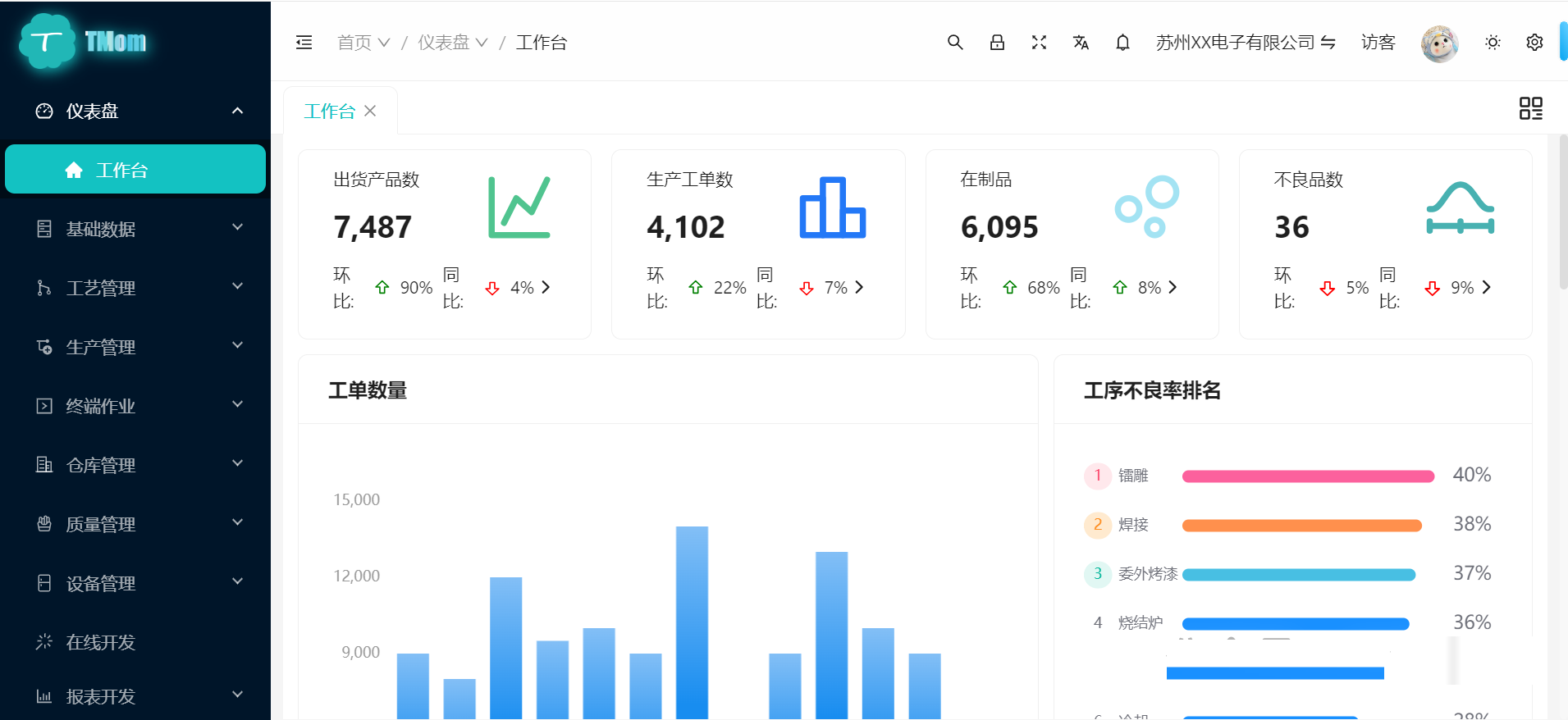Collapse the sidebar with the menu fold icon

(x=304, y=43)
